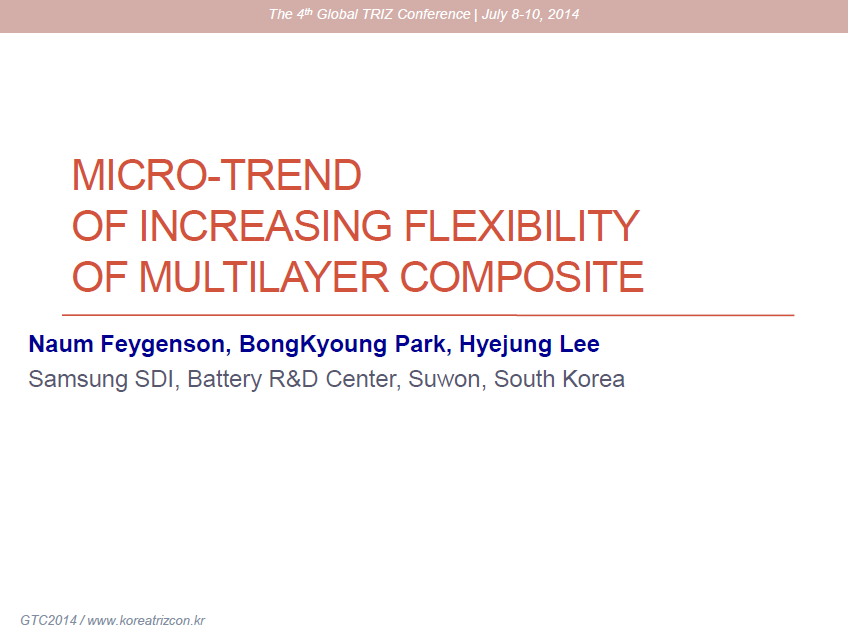Select the MICRO-TREND title line
This screenshot has height=635, width=848.
(216, 176)
